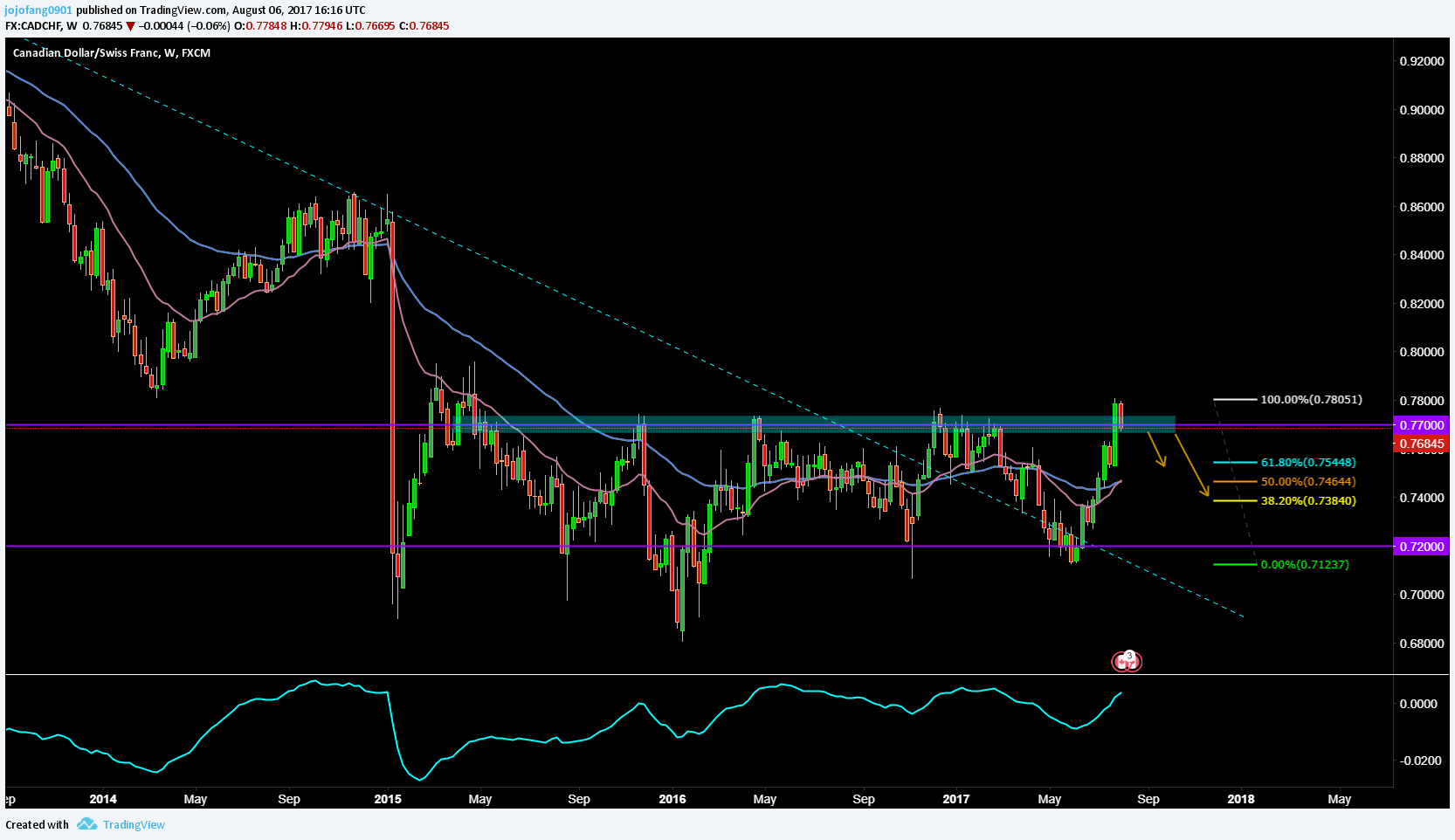Click the 0.00%(0.71237) Fibonacci label
This screenshot has width=1455, height=840.
(x=1305, y=564)
